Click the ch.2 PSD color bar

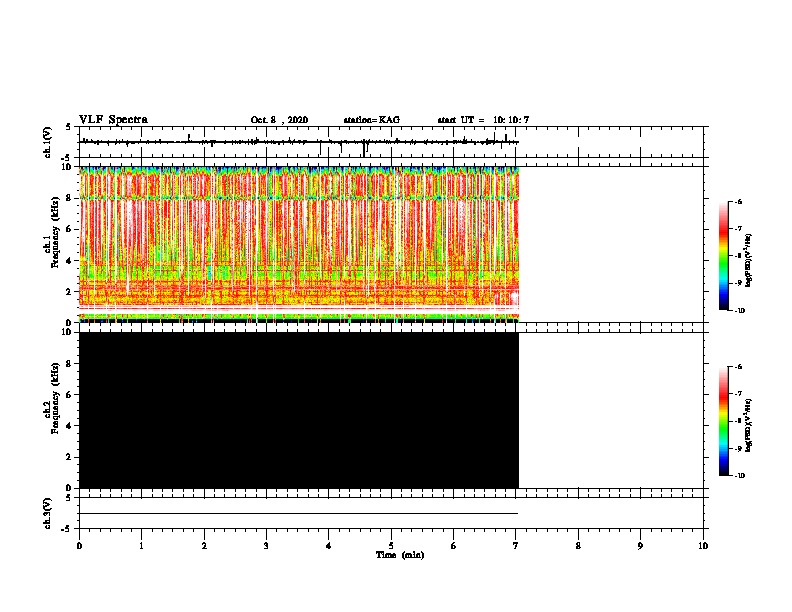coord(724,421)
